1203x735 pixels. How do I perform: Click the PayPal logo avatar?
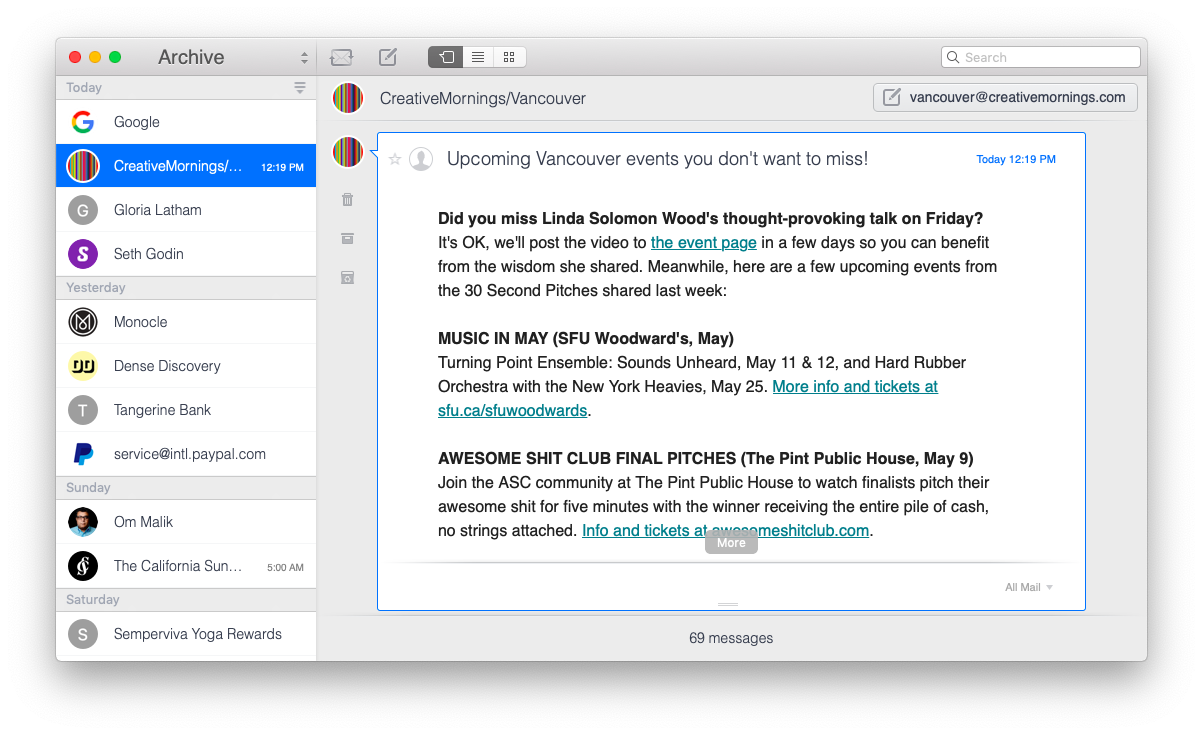83,454
